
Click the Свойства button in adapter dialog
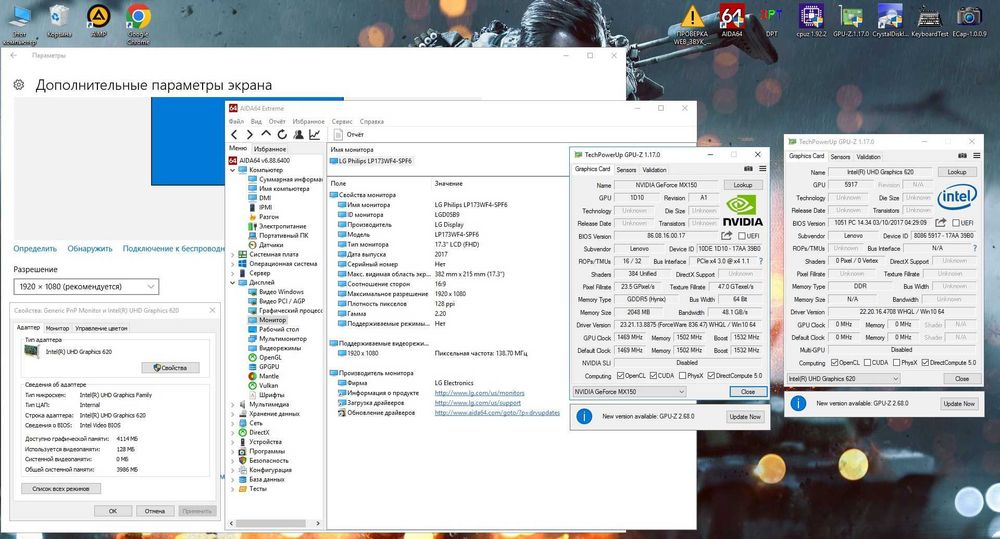point(170,367)
